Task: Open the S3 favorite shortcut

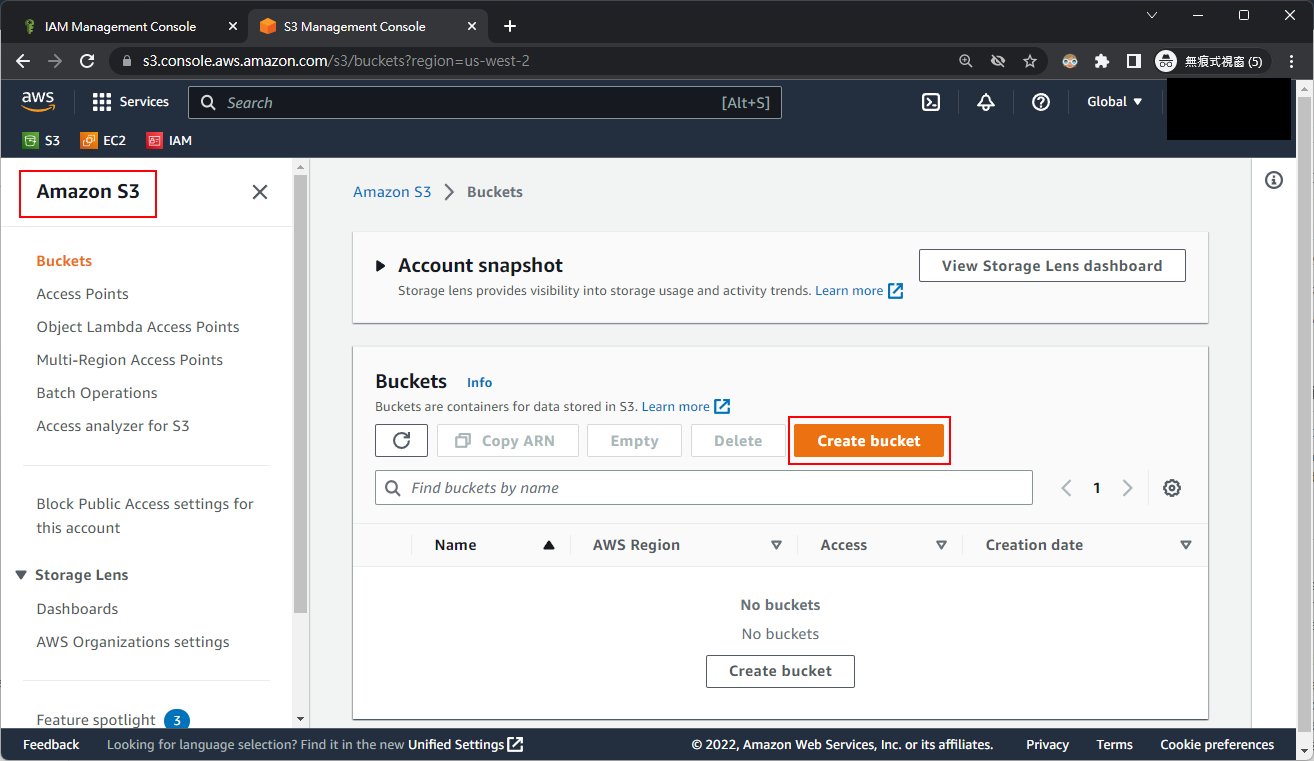Action: [41, 141]
